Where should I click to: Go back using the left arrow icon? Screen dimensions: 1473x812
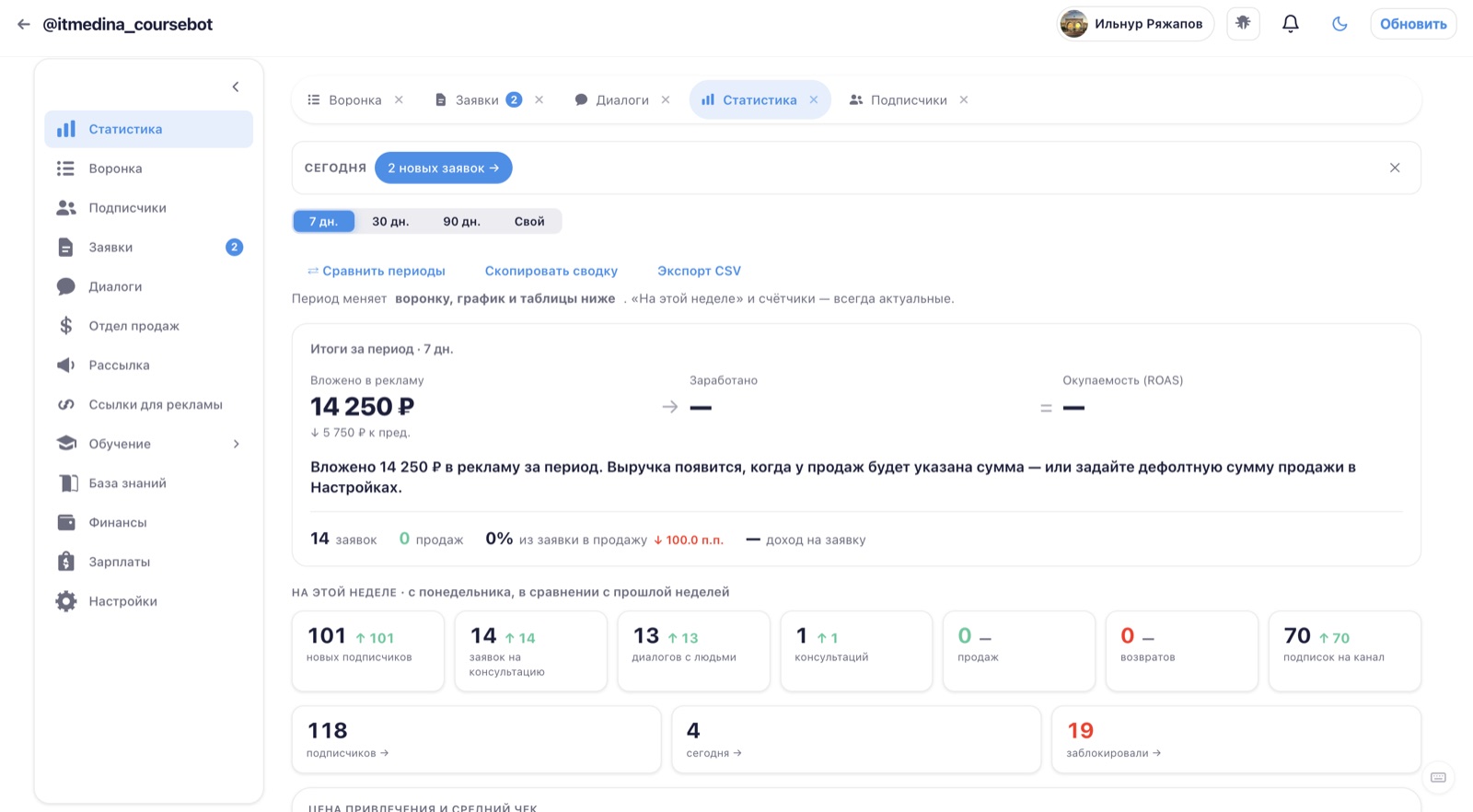tap(24, 25)
